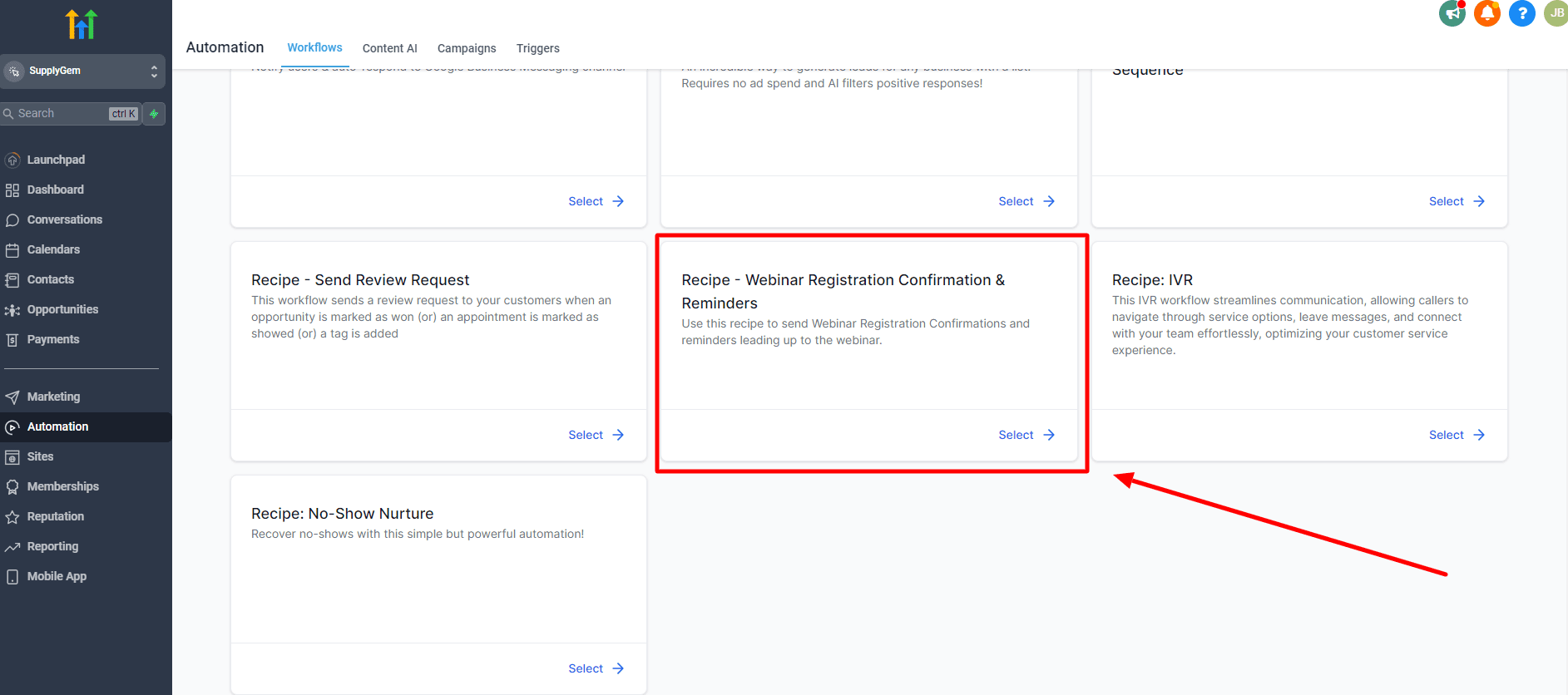Open the SupplyGem account switcher

pos(82,71)
